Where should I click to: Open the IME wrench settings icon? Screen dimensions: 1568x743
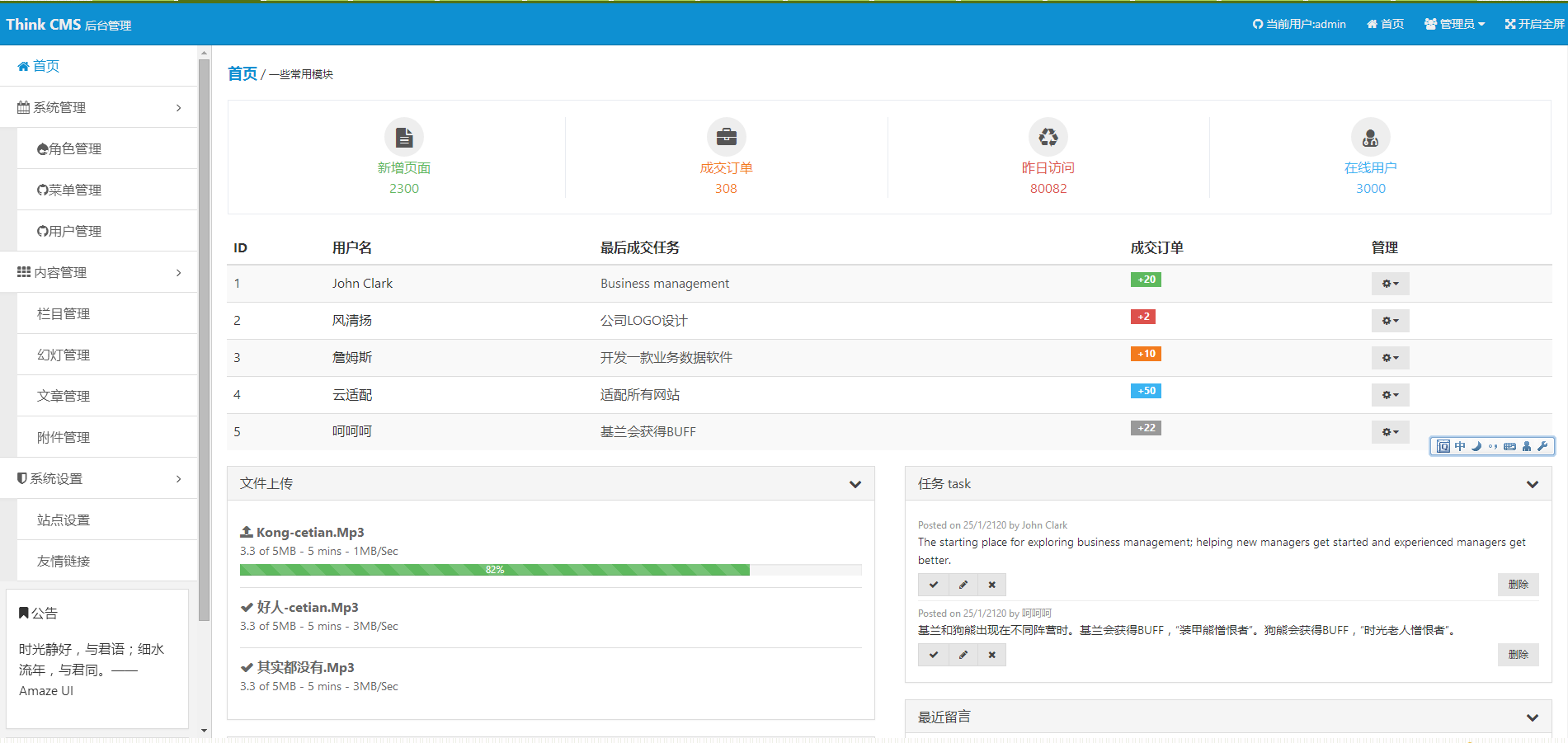pos(1542,446)
